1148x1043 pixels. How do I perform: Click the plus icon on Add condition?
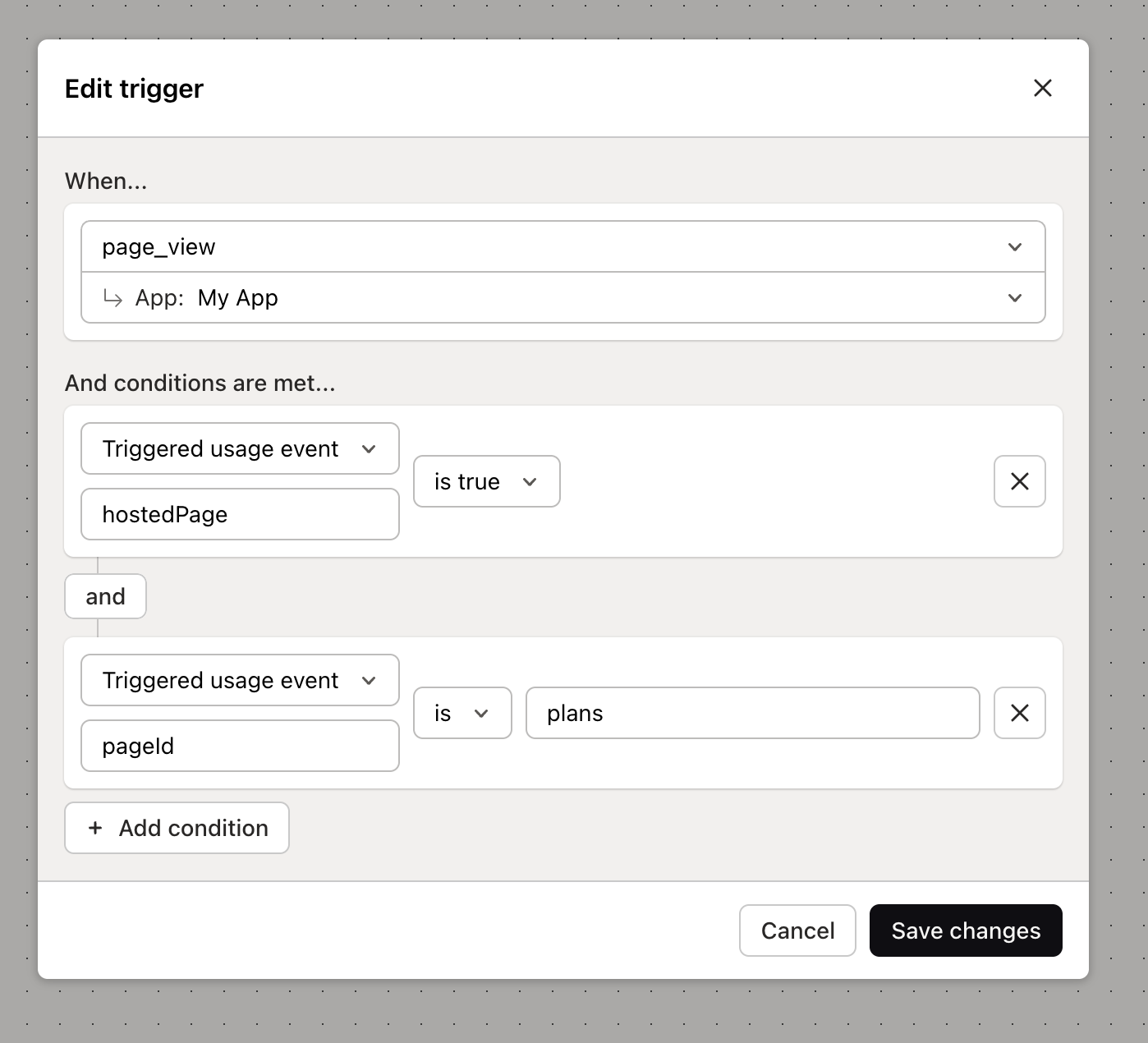(96, 828)
